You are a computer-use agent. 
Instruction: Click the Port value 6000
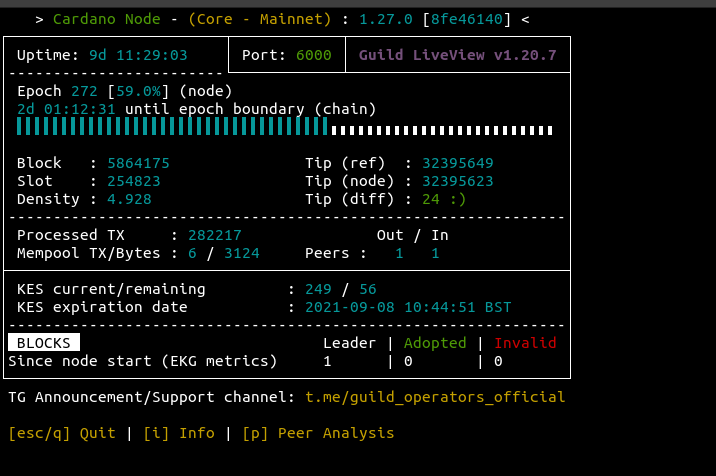click(x=314, y=55)
